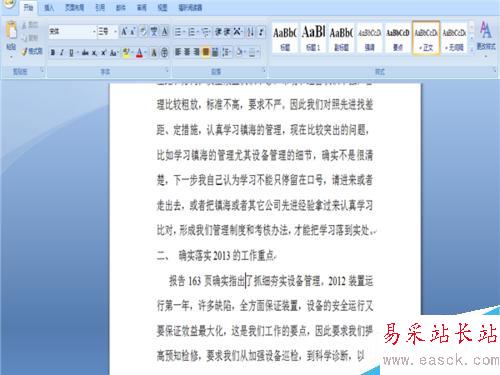Image resolution: width=500 pixels, height=375 pixels.
Task: Open the References (引用) tab
Action: [x=100, y=7]
